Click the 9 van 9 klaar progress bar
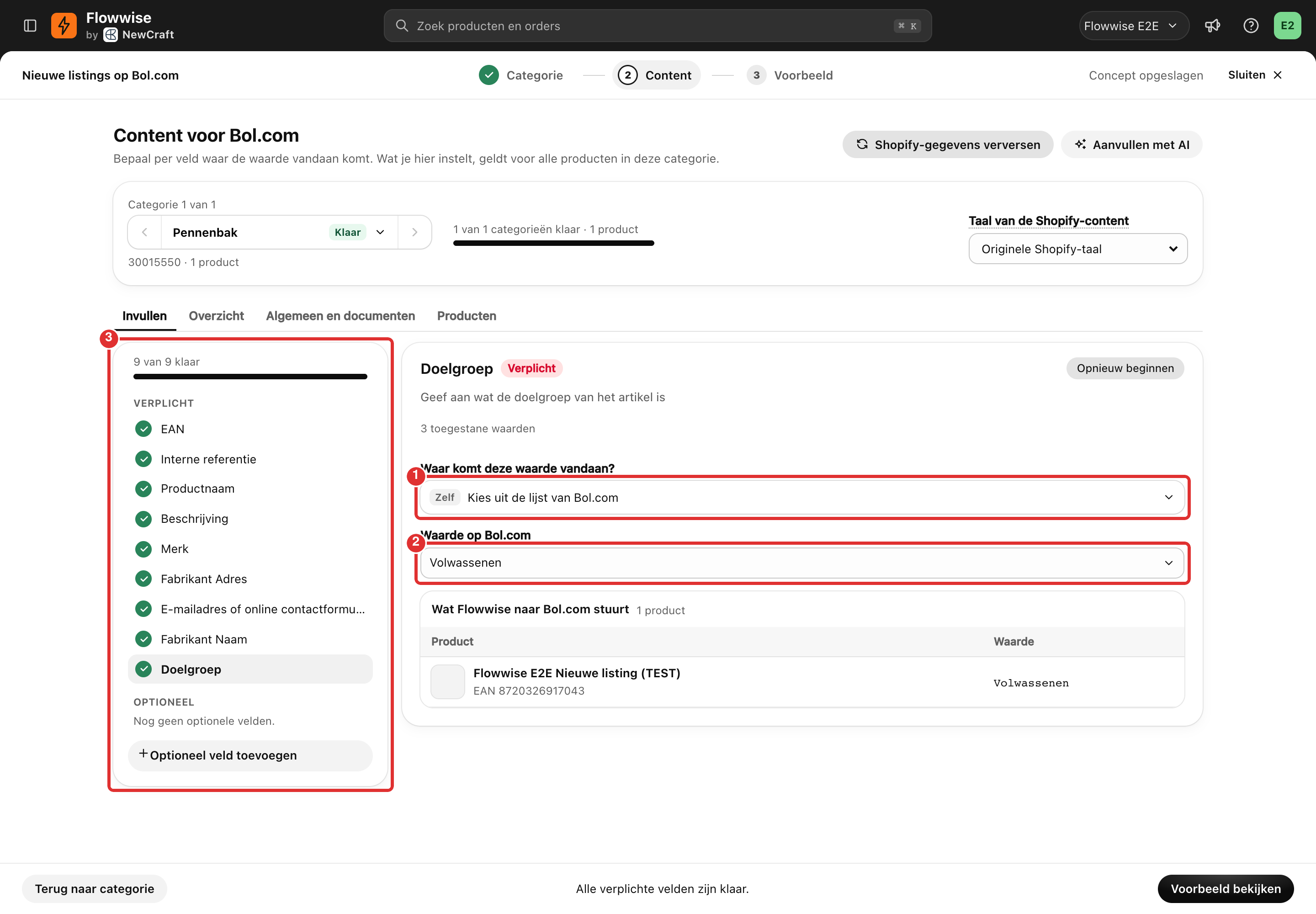 point(250,377)
